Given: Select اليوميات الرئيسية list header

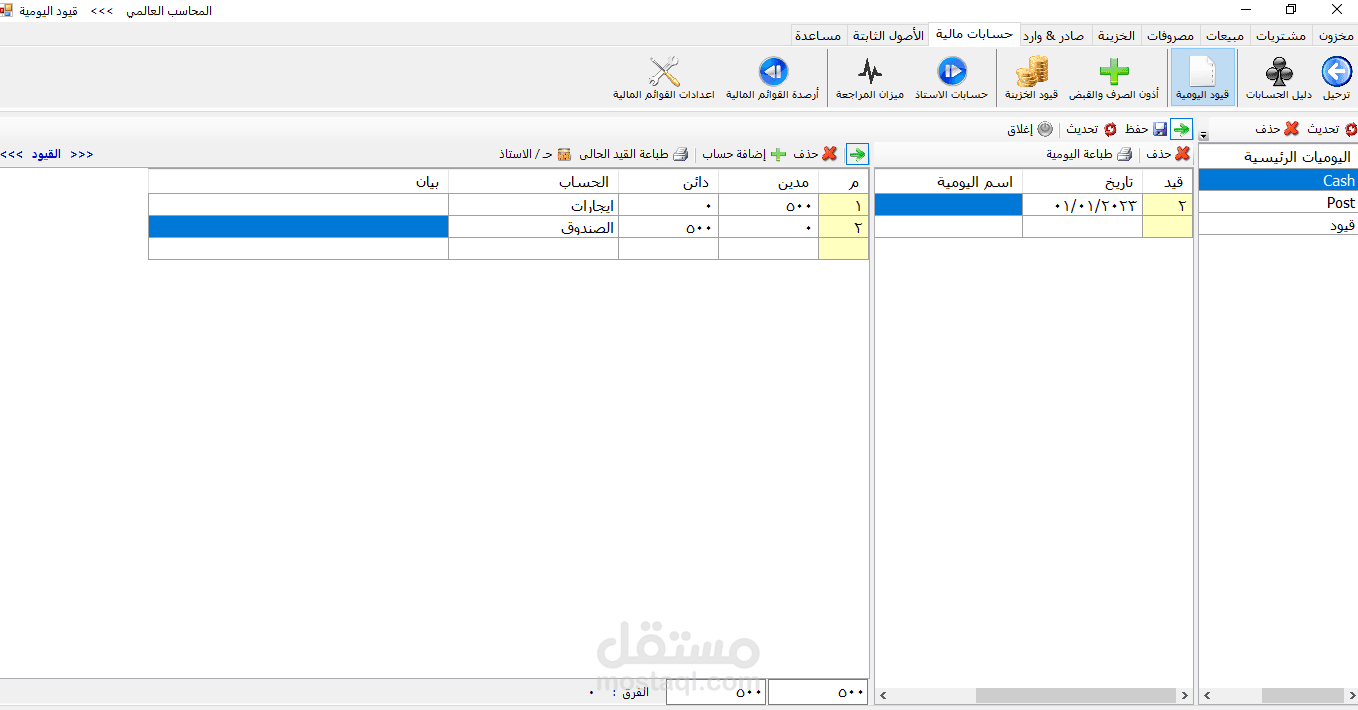Looking at the screenshot, I should [1278, 157].
